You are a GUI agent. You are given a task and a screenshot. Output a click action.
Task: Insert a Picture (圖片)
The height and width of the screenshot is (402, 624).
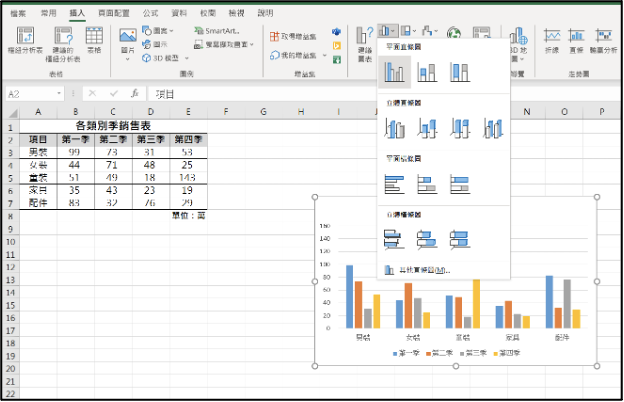coord(128,44)
